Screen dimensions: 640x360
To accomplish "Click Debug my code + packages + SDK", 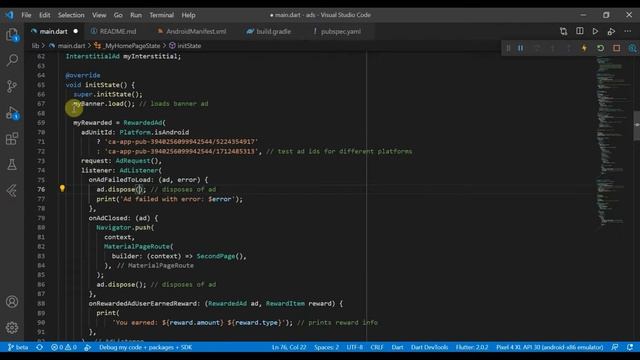I will tap(145, 347).
